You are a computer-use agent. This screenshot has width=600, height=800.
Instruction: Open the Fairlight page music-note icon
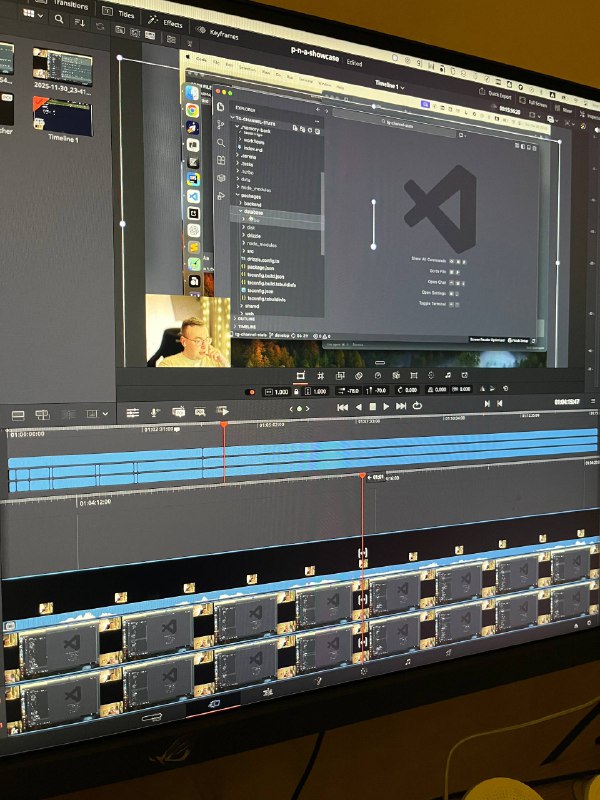407,661
